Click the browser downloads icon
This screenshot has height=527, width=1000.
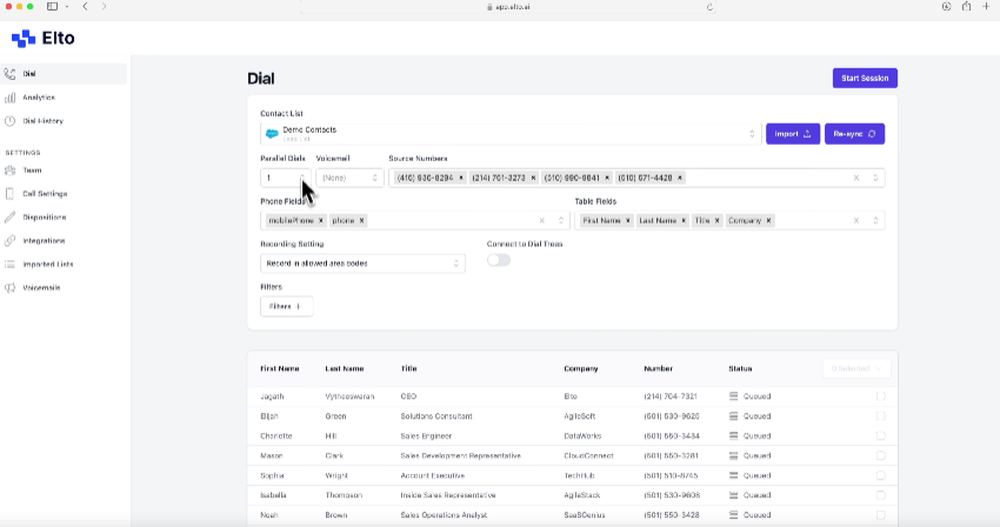[x=946, y=6]
